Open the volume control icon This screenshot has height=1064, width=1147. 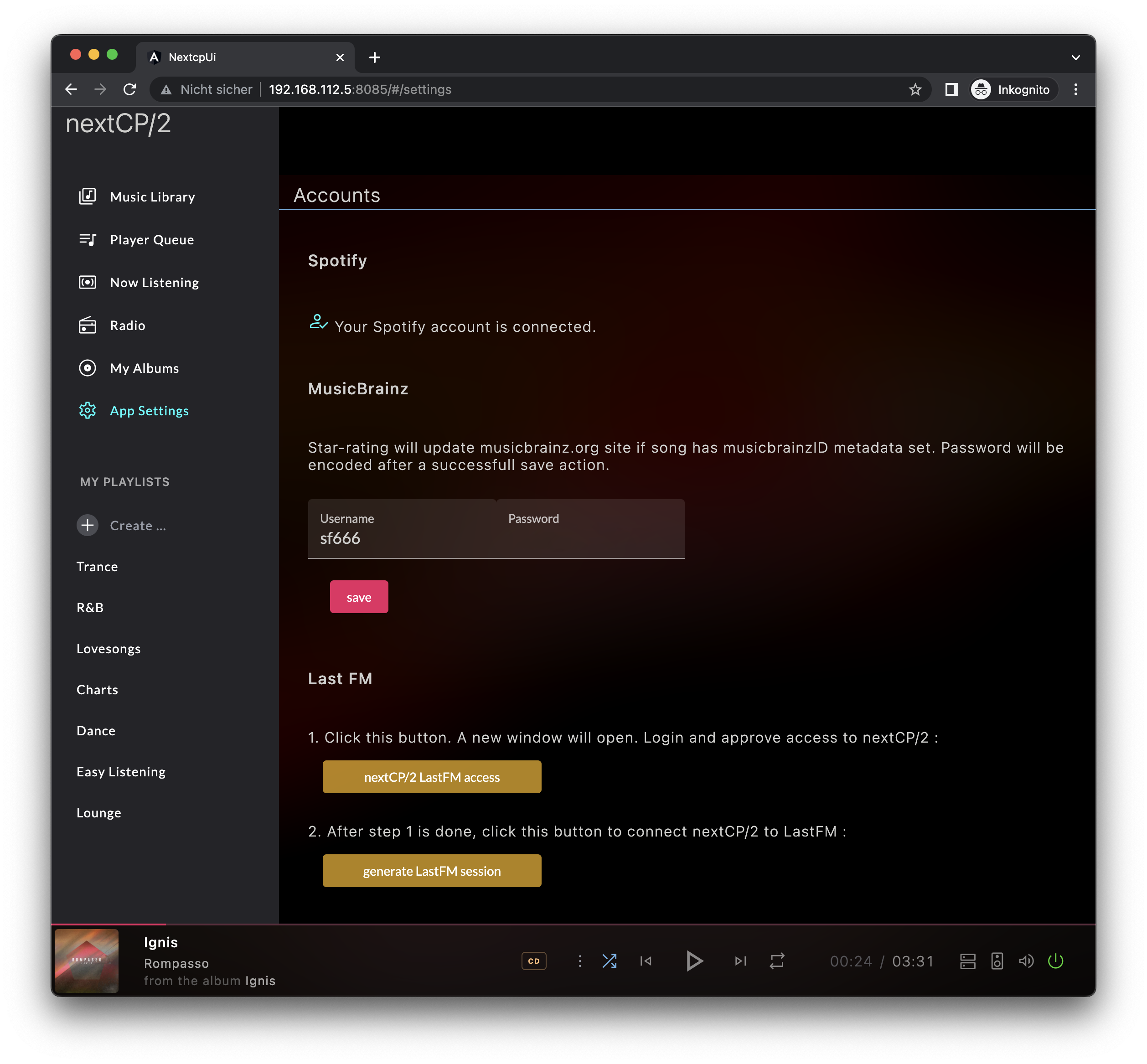(1026, 961)
